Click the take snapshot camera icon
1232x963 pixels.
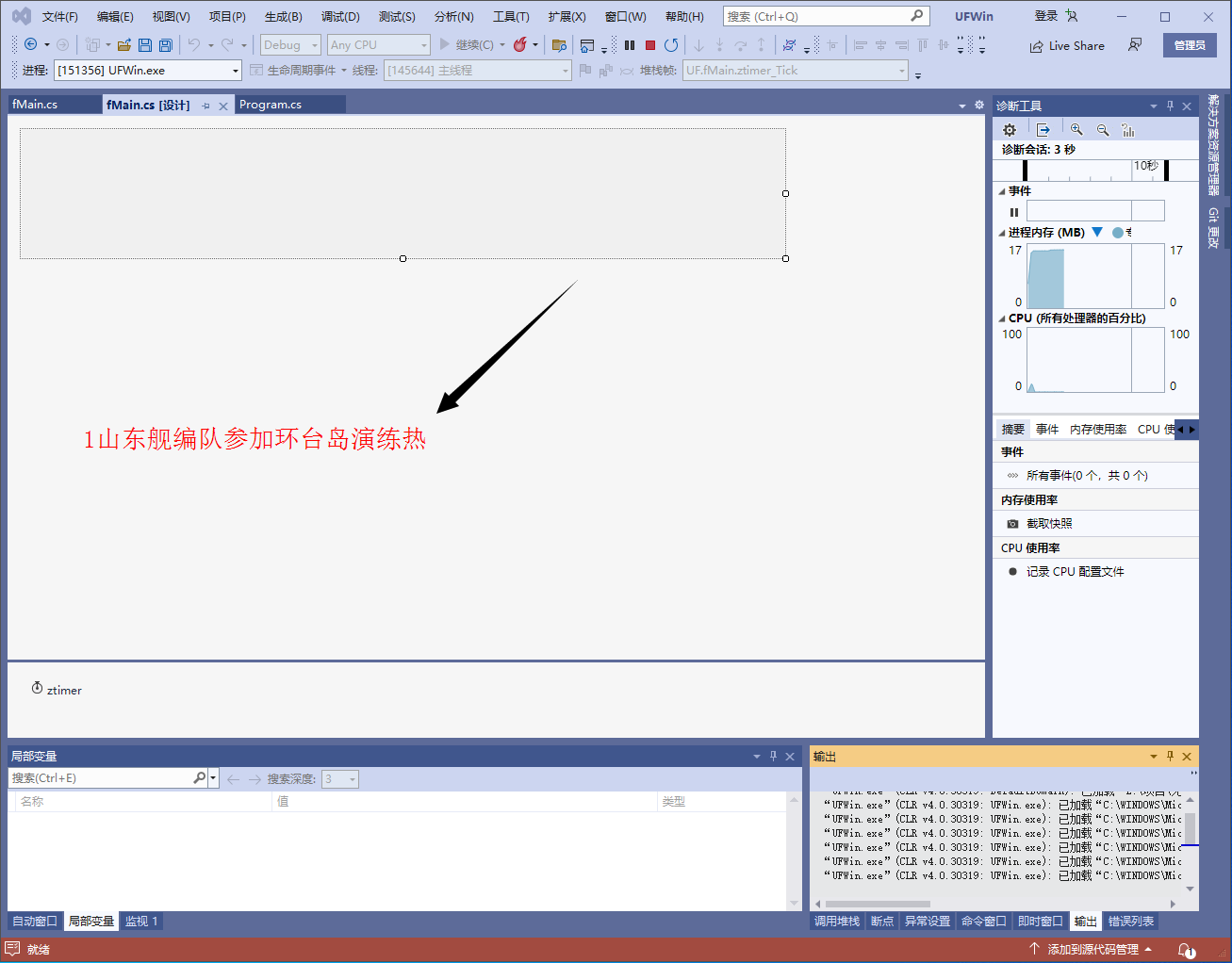[x=1012, y=524]
